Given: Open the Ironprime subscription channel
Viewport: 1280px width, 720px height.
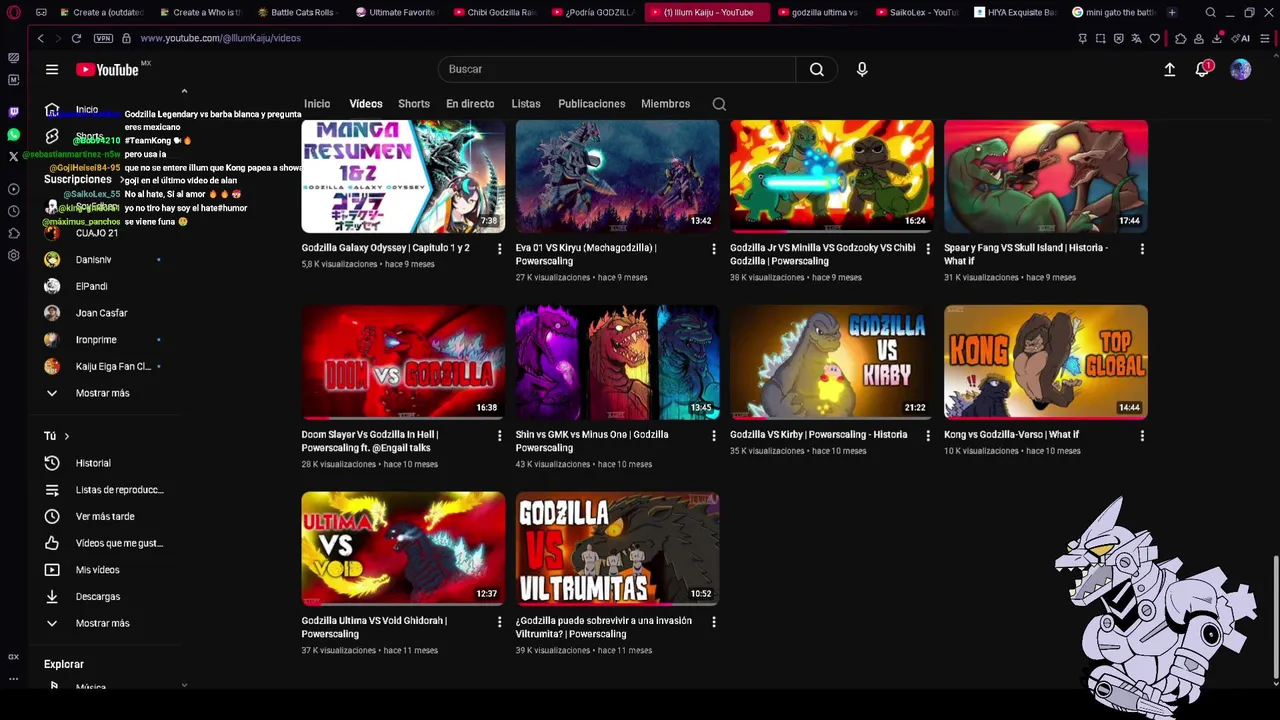Looking at the screenshot, I should point(96,340).
